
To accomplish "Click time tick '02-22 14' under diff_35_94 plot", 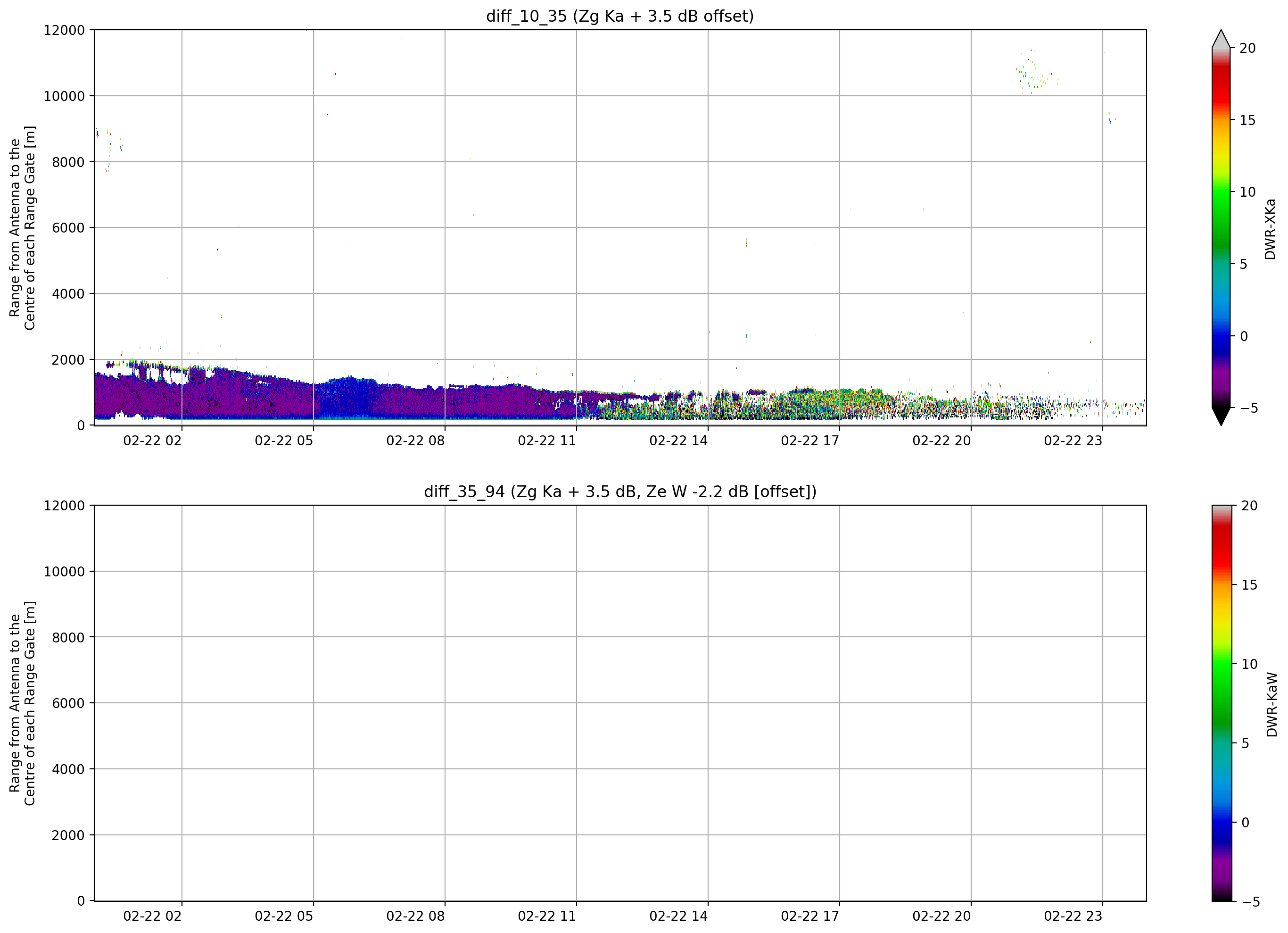I will (x=678, y=916).
